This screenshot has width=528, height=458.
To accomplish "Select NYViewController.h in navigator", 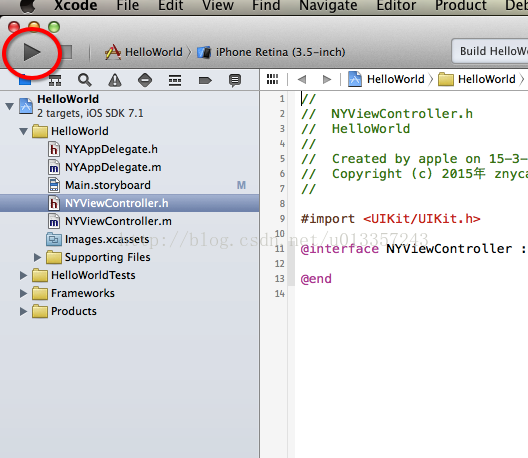I will (x=130, y=203).
